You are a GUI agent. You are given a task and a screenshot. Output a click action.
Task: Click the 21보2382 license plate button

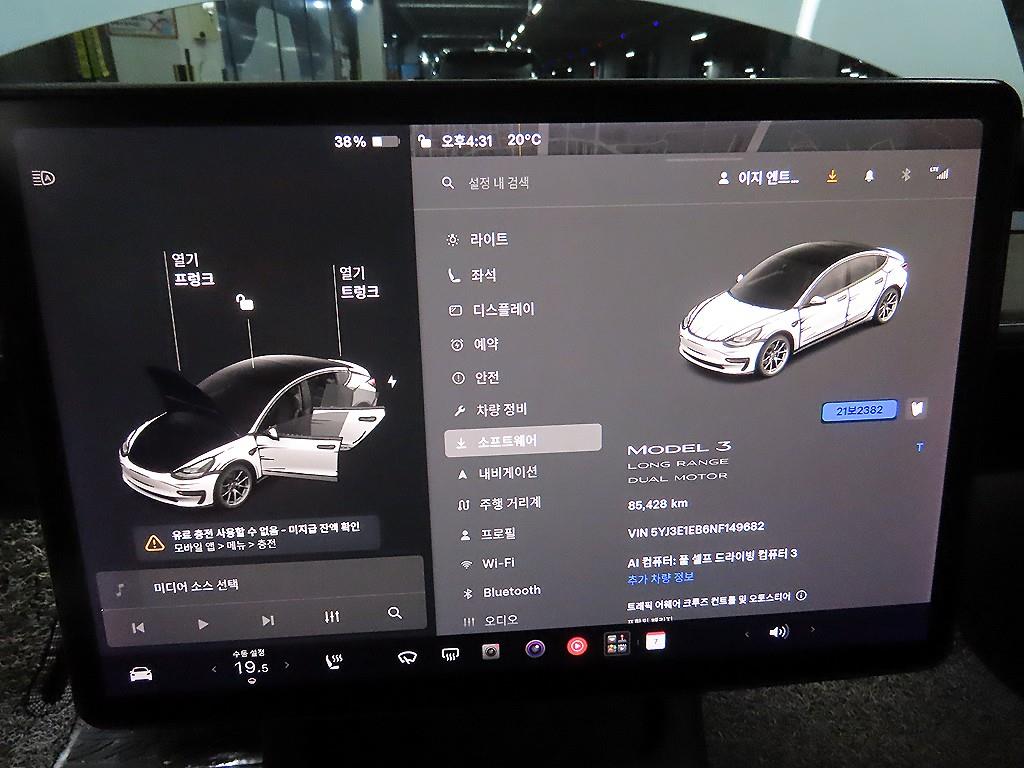point(859,411)
